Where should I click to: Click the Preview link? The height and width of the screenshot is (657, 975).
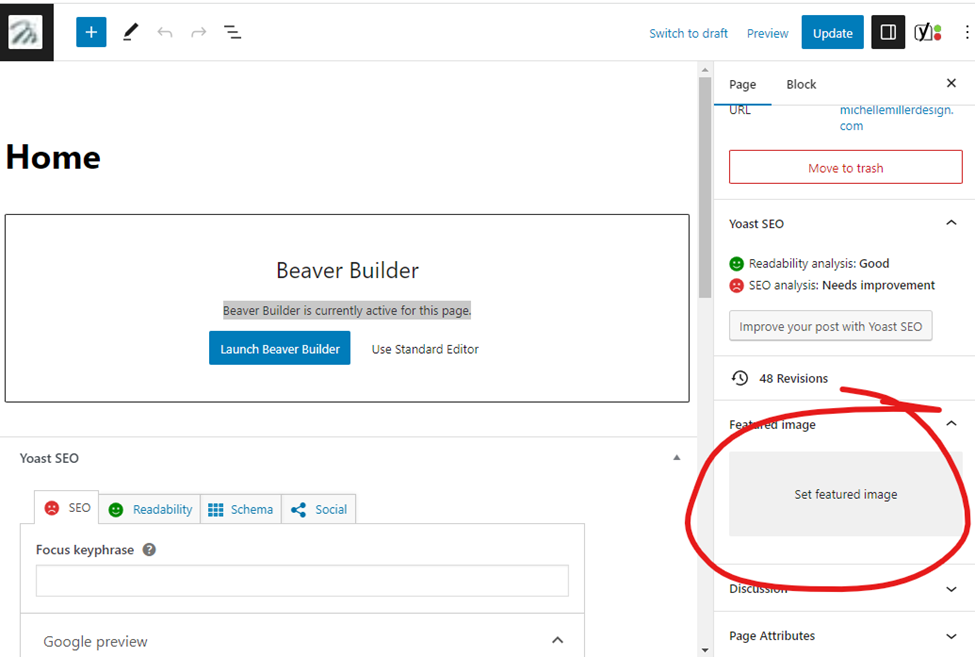click(x=767, y=34)
